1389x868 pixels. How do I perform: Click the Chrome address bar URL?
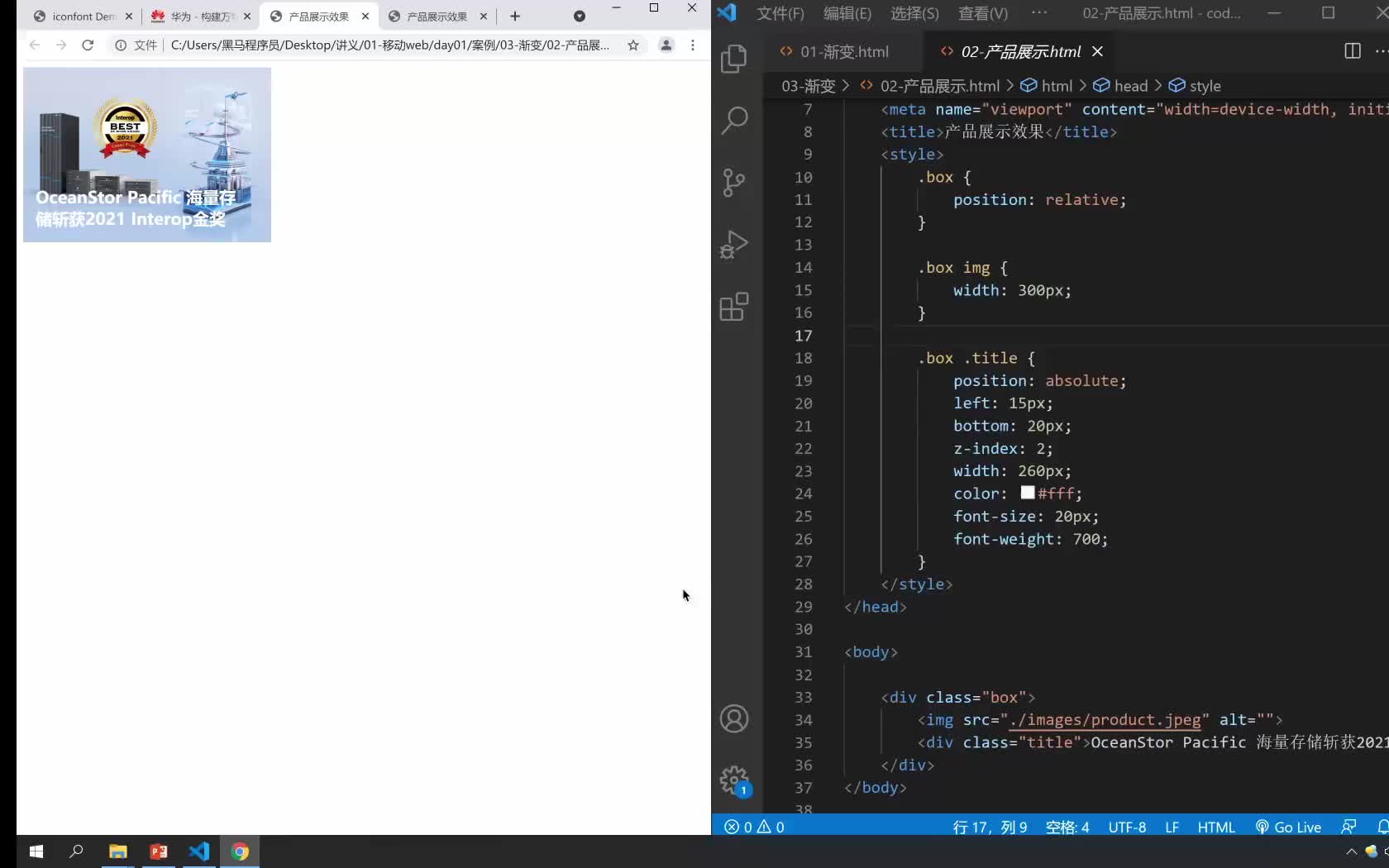click(x=390, y=45)
